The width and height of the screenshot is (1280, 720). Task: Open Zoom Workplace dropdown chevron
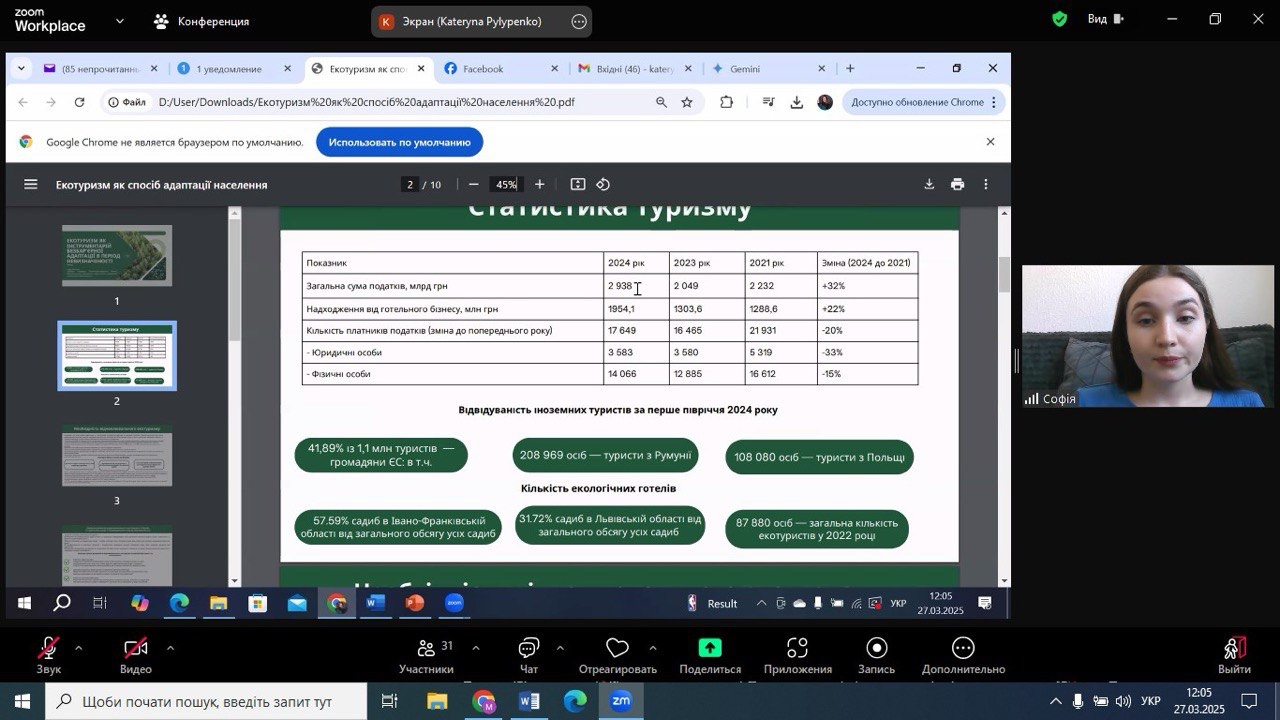click(120, 21)
